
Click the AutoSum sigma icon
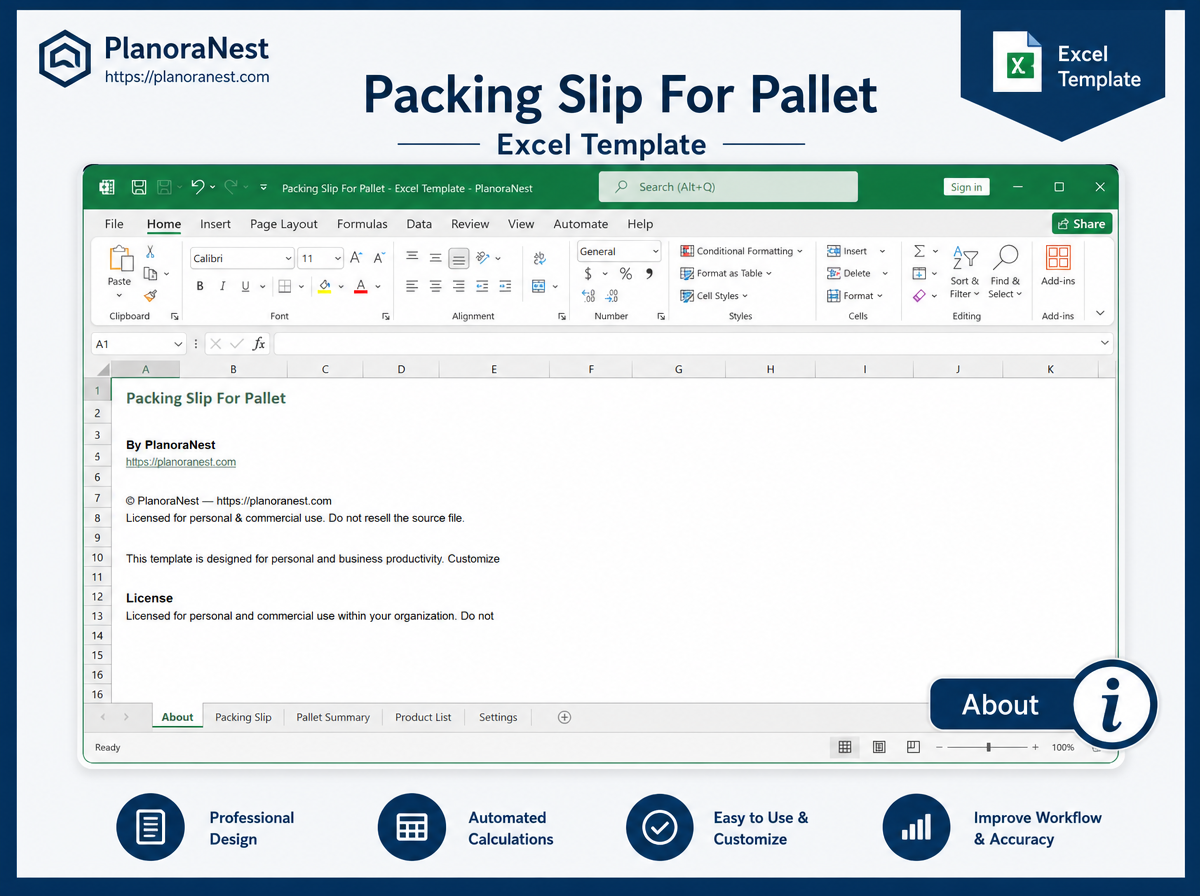[920, 251]
